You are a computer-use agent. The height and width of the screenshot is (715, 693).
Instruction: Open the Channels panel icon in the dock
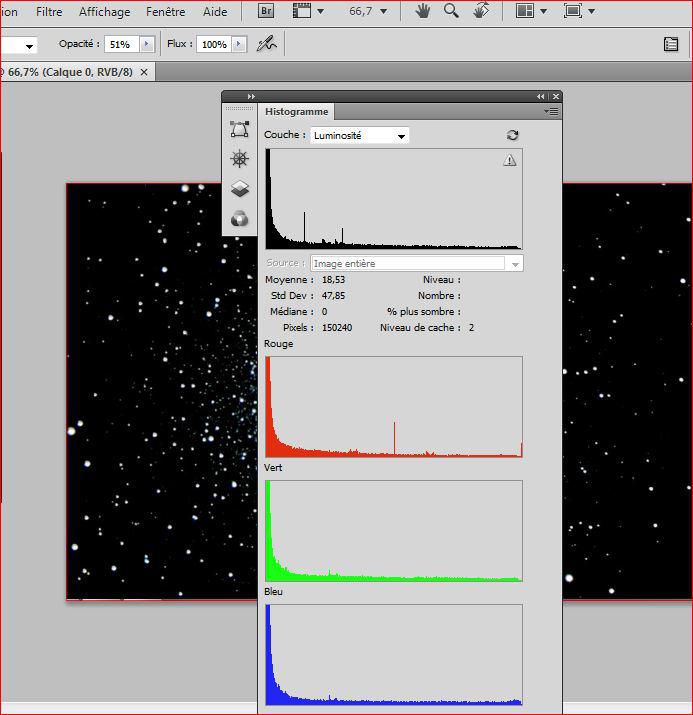coord(239,219)
